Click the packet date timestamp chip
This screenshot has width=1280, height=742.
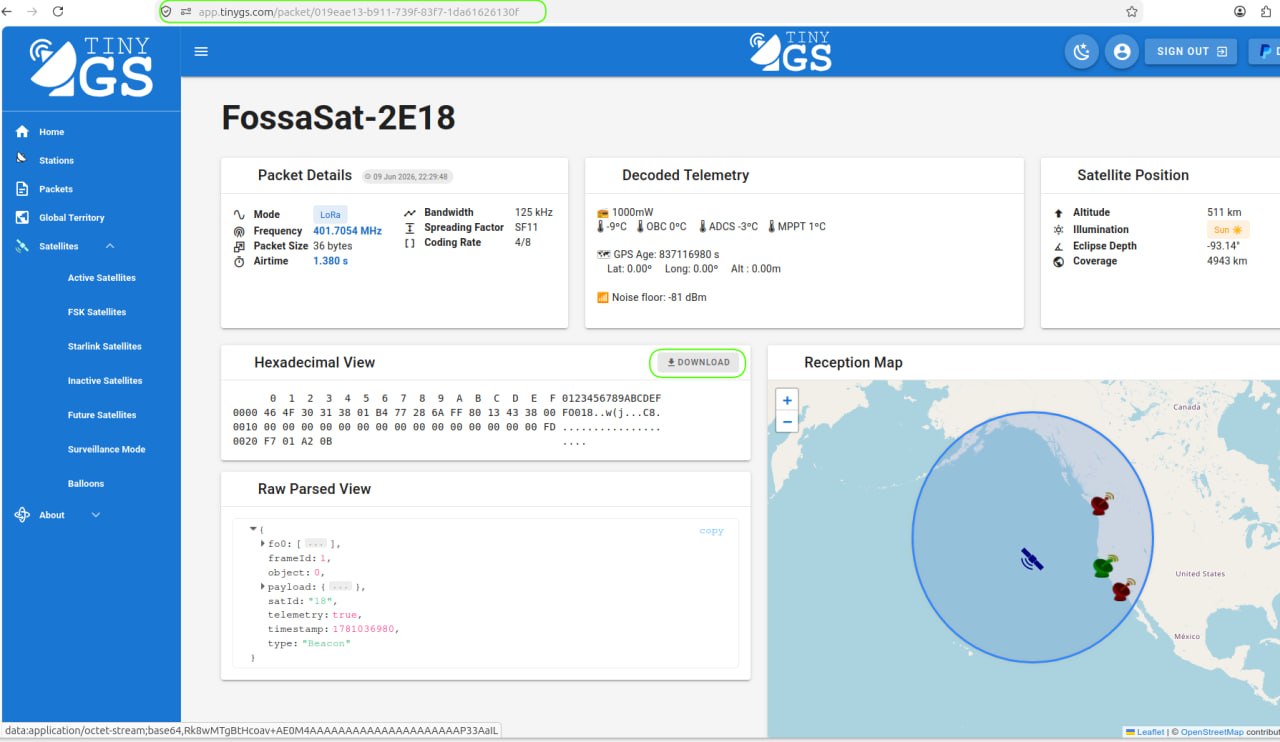pos(407,176)
